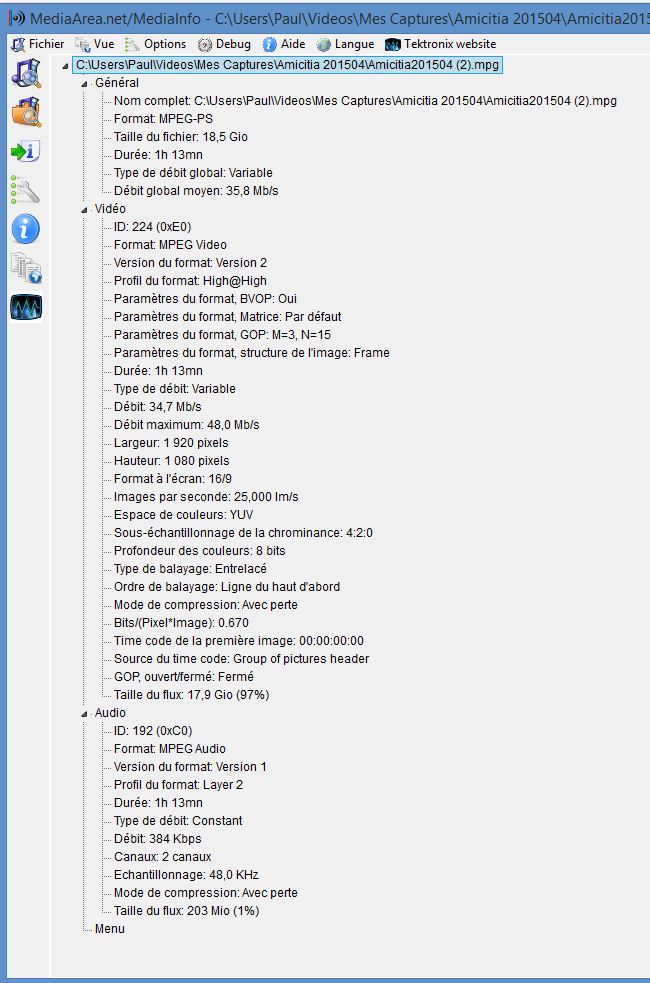Image resolution: width=650 pixels, height=983 pixels.
Task: Select 'Taille du flux: 203 Mio (1%)' row
Action: click(x=186, y=911)
